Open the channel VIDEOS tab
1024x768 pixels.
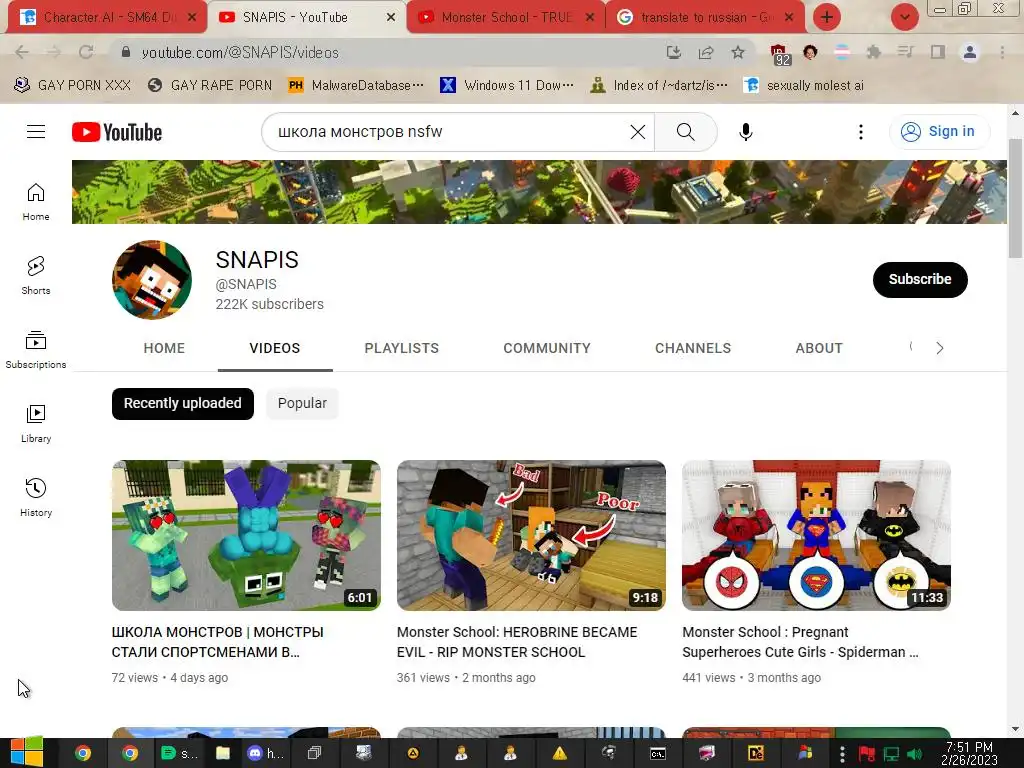[x=275, y=348]
